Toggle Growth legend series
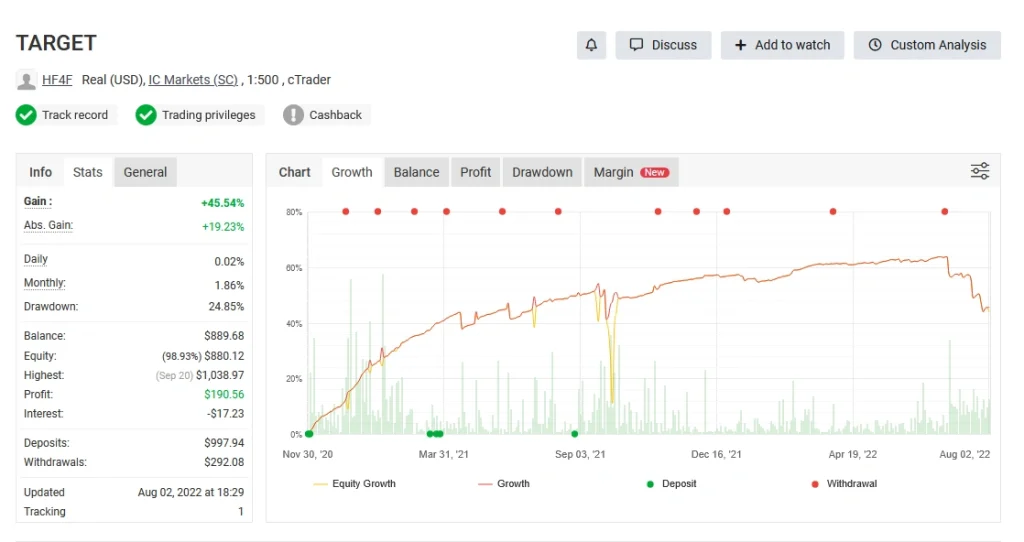This screenshot has width=1024, height=542. [x=504, y=484]
